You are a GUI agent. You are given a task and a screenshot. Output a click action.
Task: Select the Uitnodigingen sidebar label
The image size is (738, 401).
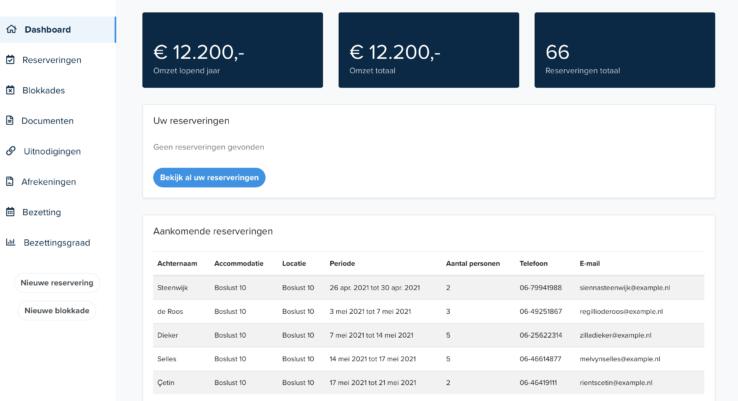click(52, 152)
